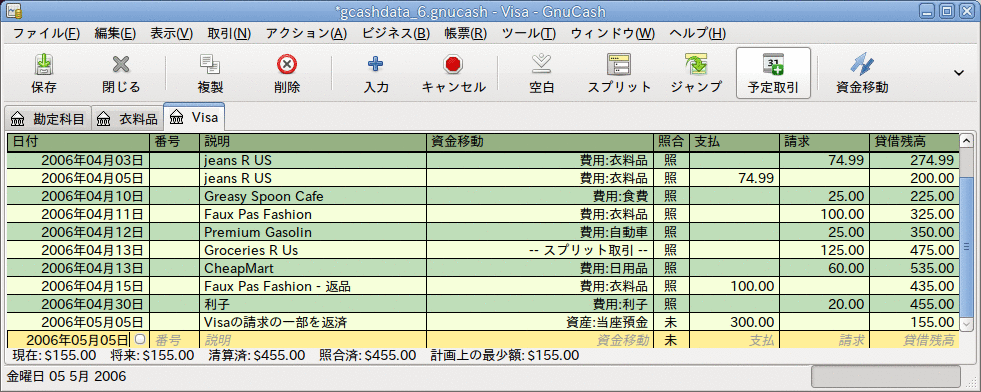Click the 125.00 charge amount
981x392 pixels.
[x=842, y=250]
